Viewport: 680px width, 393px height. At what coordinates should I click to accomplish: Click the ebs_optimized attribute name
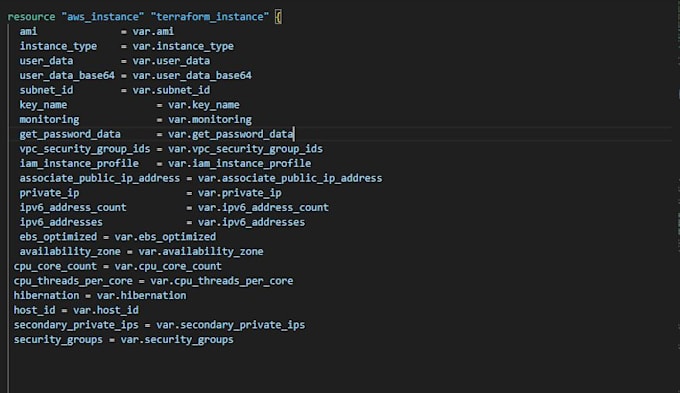click(x=58, y=237)
